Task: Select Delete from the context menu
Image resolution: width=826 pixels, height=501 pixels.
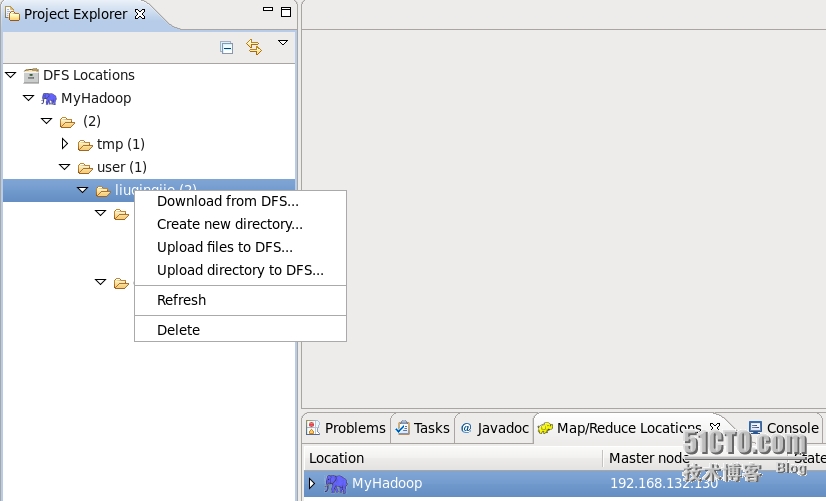Action: click(240, 330)
